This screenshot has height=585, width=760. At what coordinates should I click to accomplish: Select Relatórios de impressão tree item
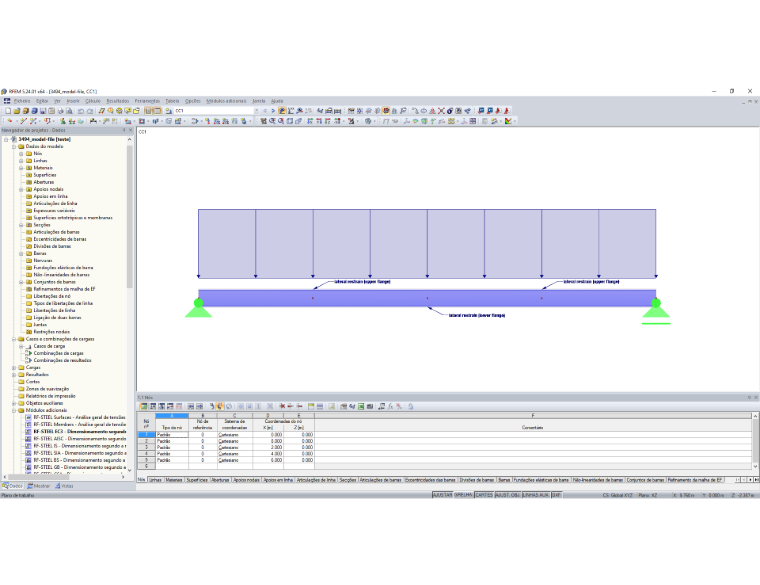50,396
